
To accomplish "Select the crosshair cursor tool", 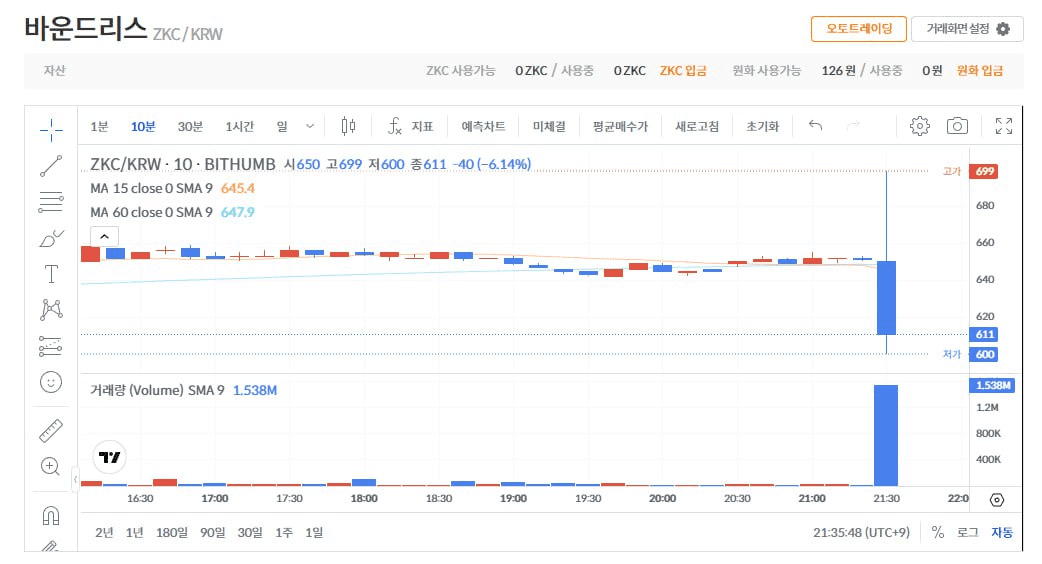I will coord(51,128).
